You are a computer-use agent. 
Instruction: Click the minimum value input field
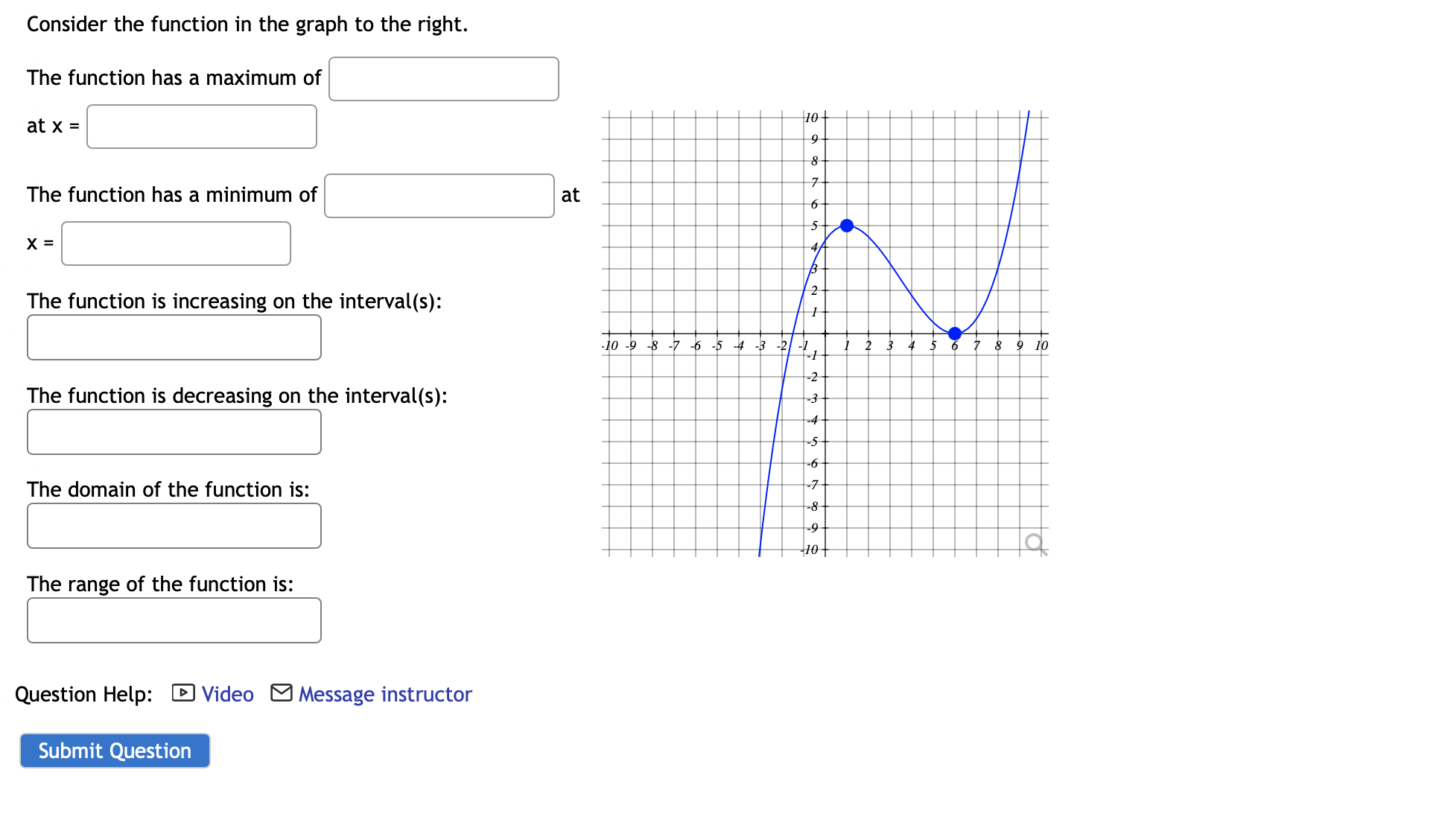pyautogui.click(x=439, y=196)
